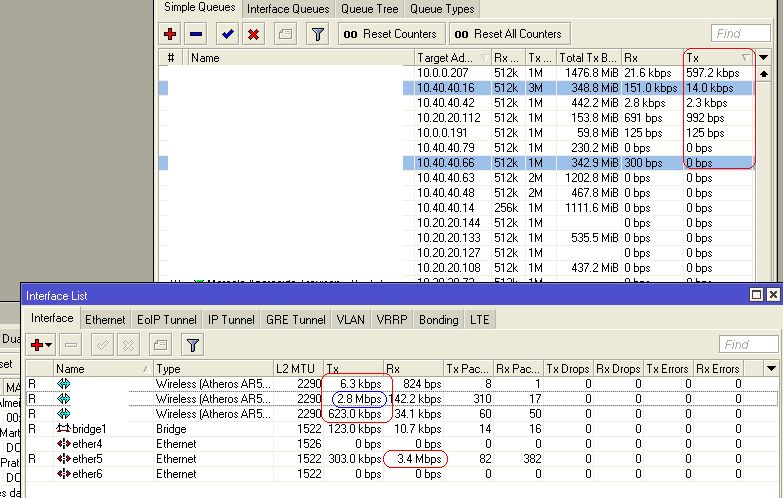Click the Comment icon in the queue toolbar
This screenshot has width=783, height=498.
pyautogui.click(x=285, y=34)
